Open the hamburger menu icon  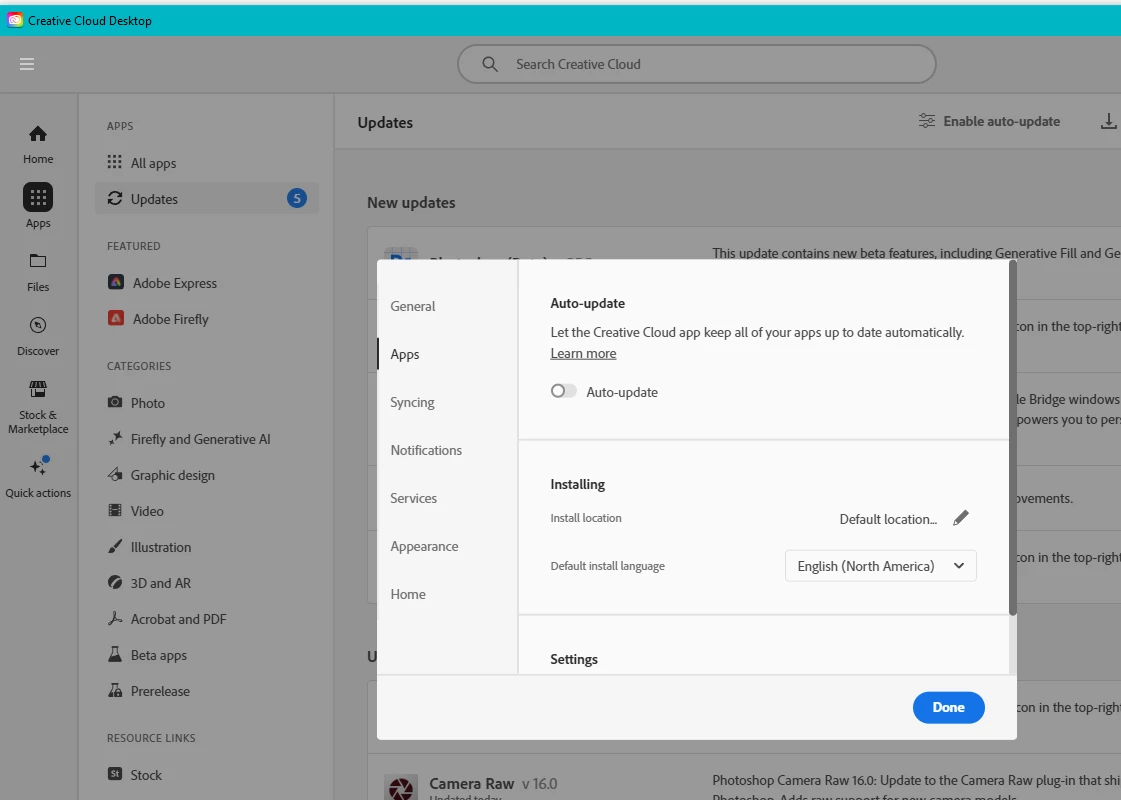pyautogui.click(x=27, y=64)
